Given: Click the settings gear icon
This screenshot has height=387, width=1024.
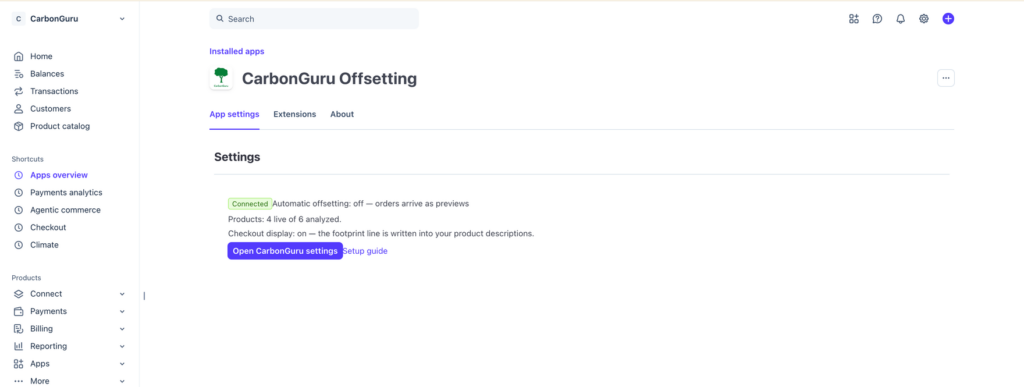Looking at the screenshot, I should coord(923,19).
